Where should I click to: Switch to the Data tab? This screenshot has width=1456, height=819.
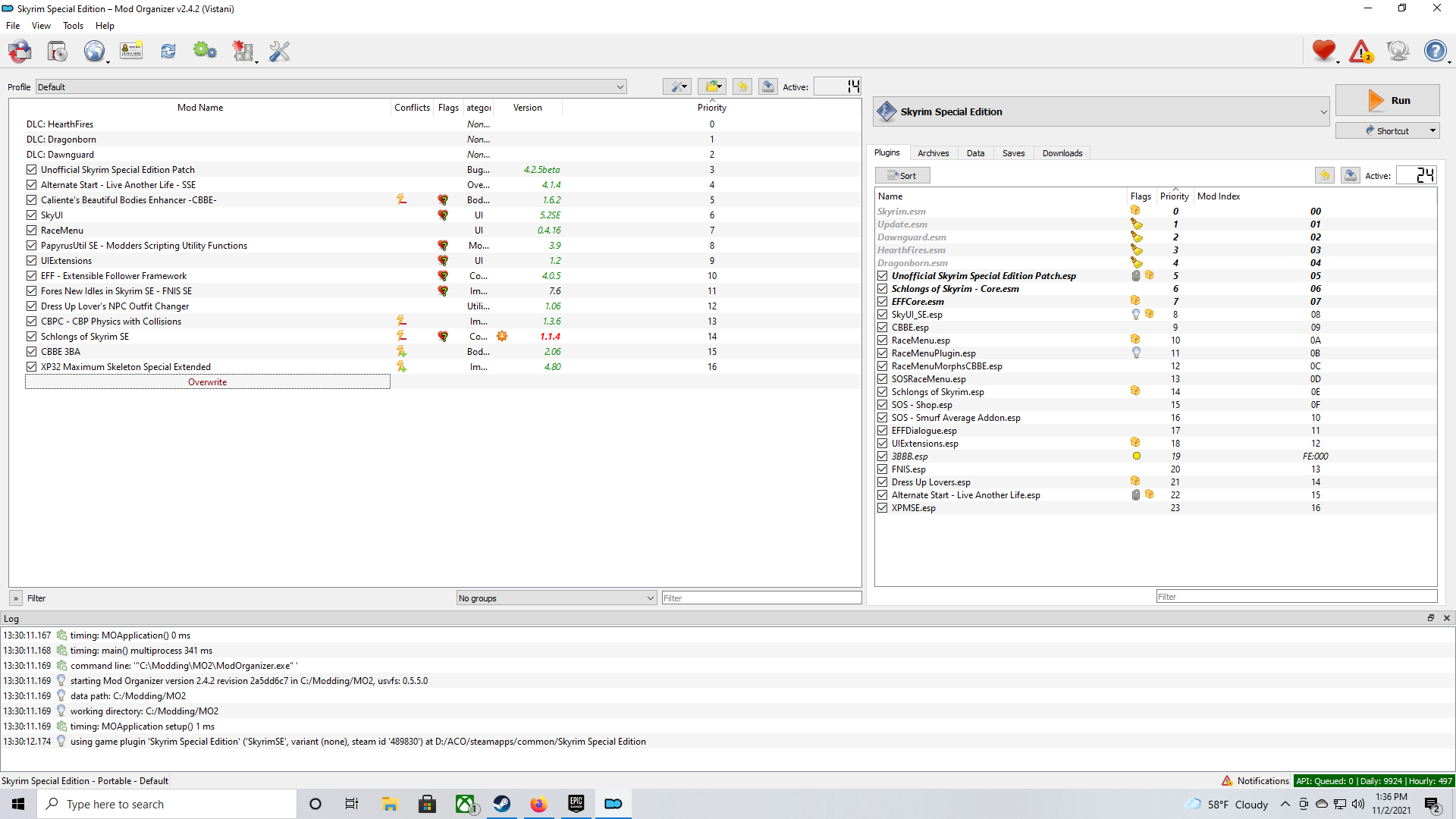coord(975,153)
